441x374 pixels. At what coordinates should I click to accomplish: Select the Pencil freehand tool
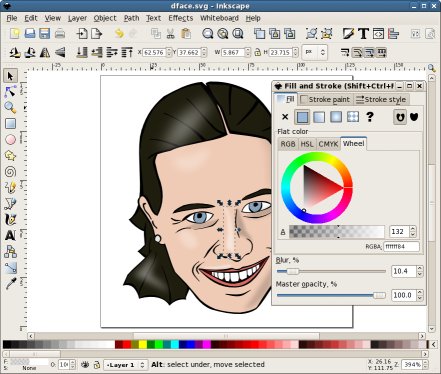(x=10, y=188)
